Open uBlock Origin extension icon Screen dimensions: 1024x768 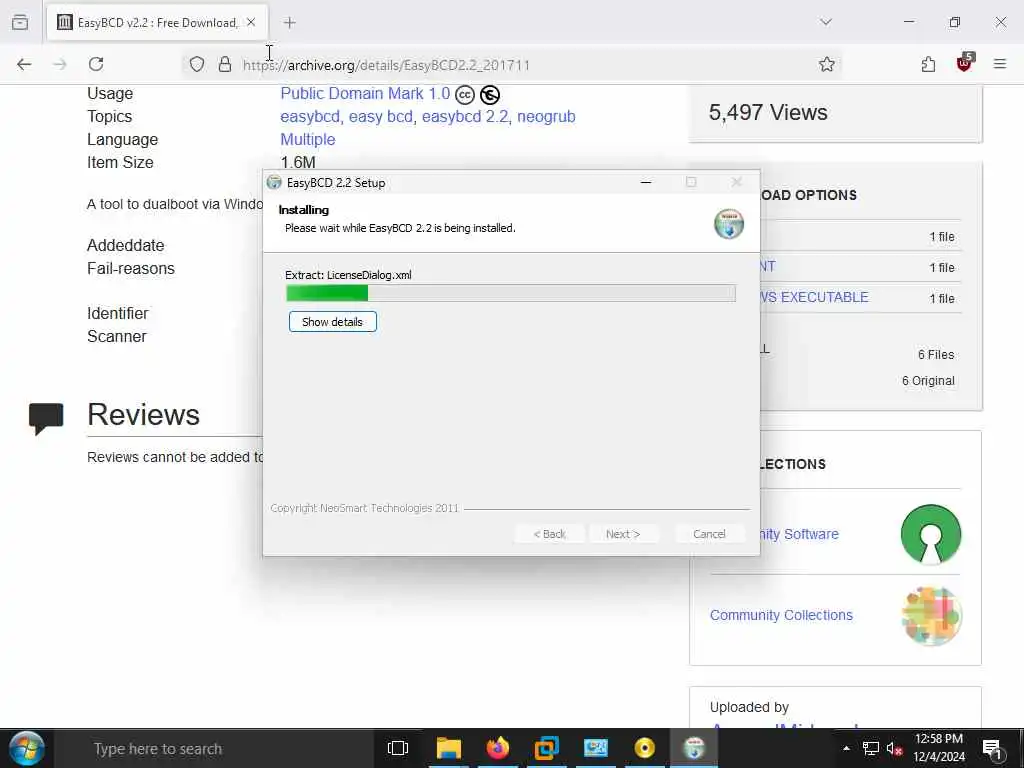pos(965,63)
